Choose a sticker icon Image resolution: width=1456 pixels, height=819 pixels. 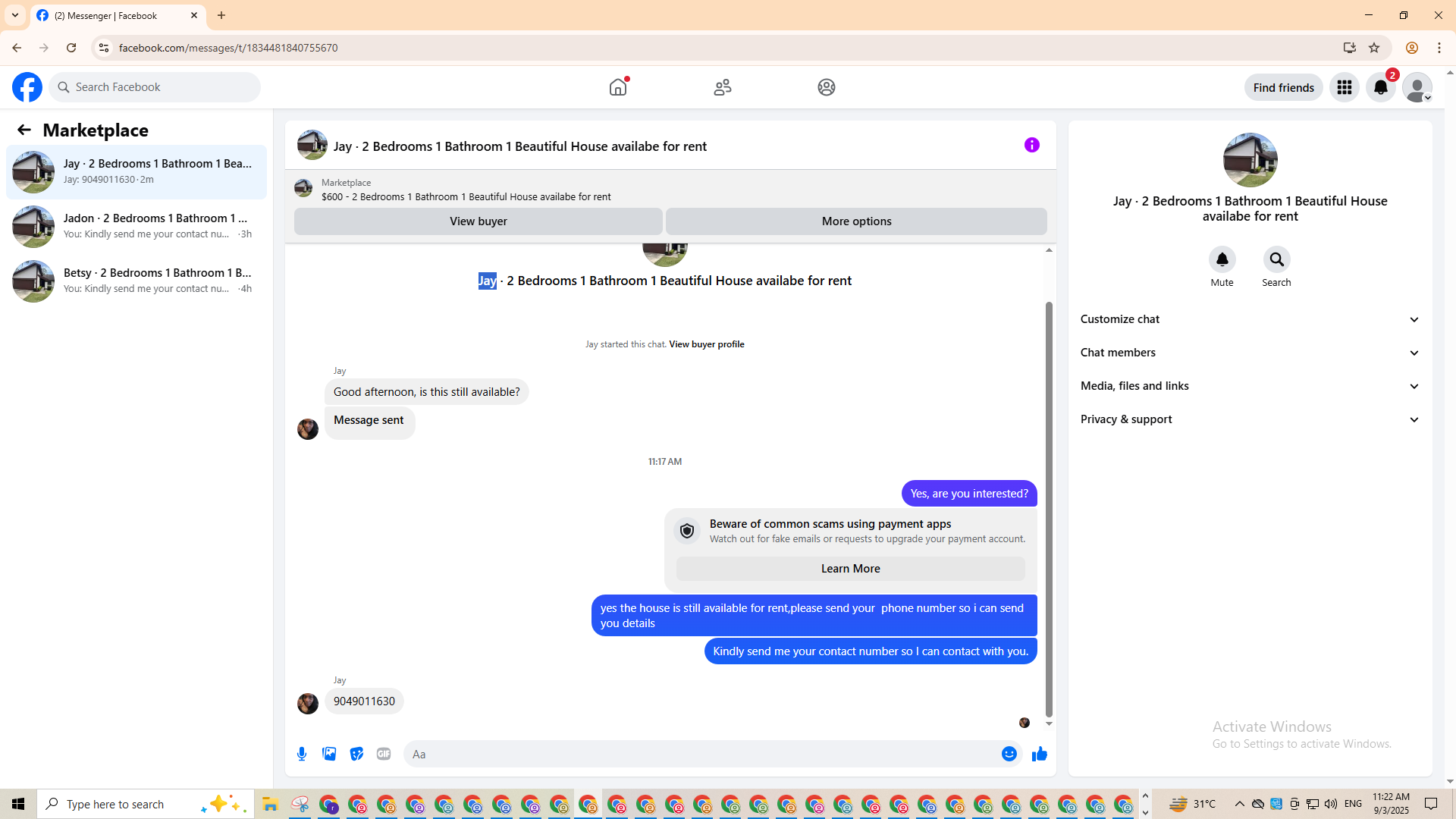coord(356,754)
